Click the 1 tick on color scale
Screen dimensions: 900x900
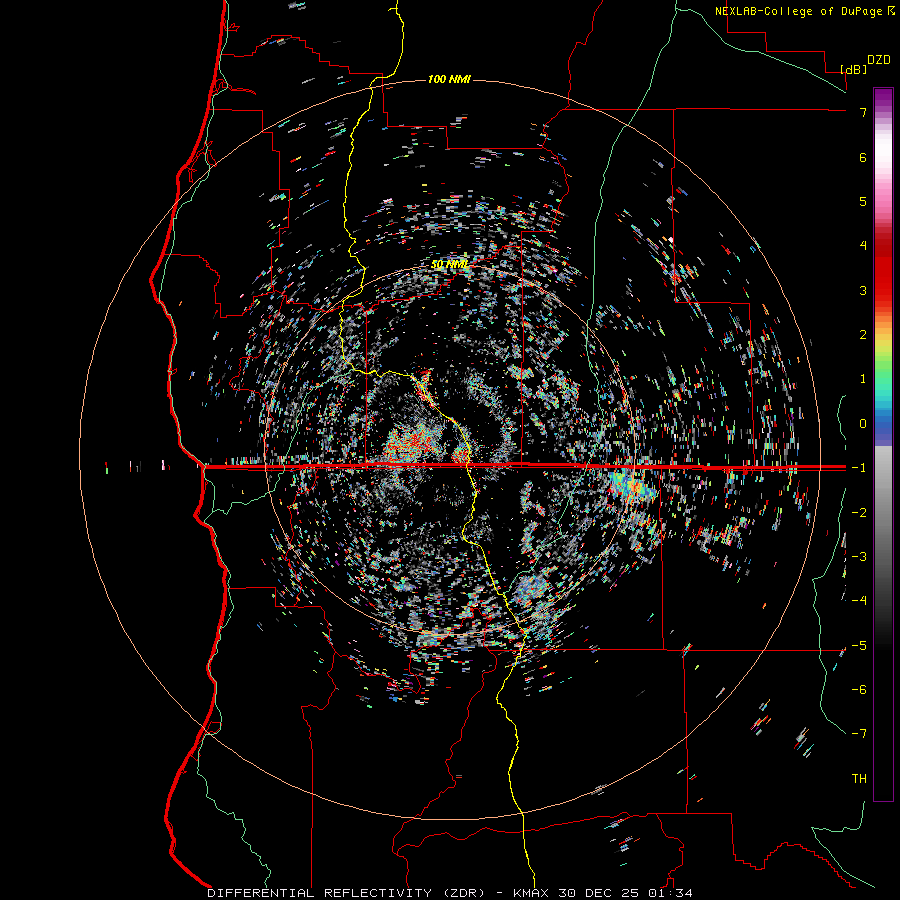pos(863,379)
